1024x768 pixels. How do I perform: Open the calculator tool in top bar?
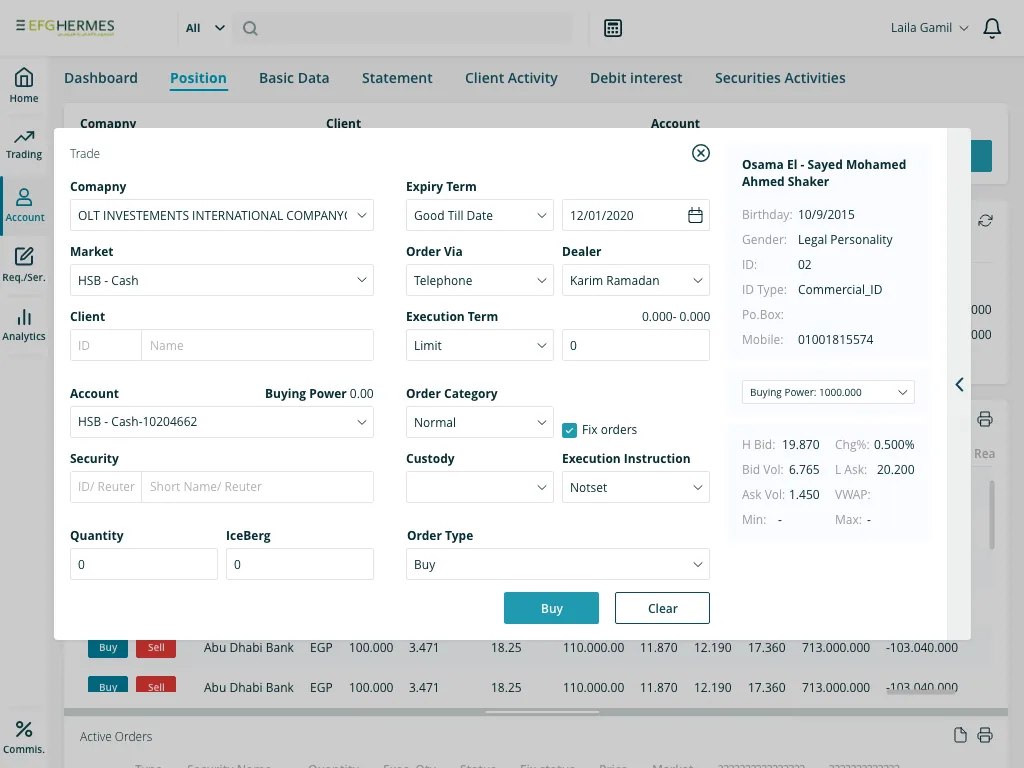pos(612,28)
